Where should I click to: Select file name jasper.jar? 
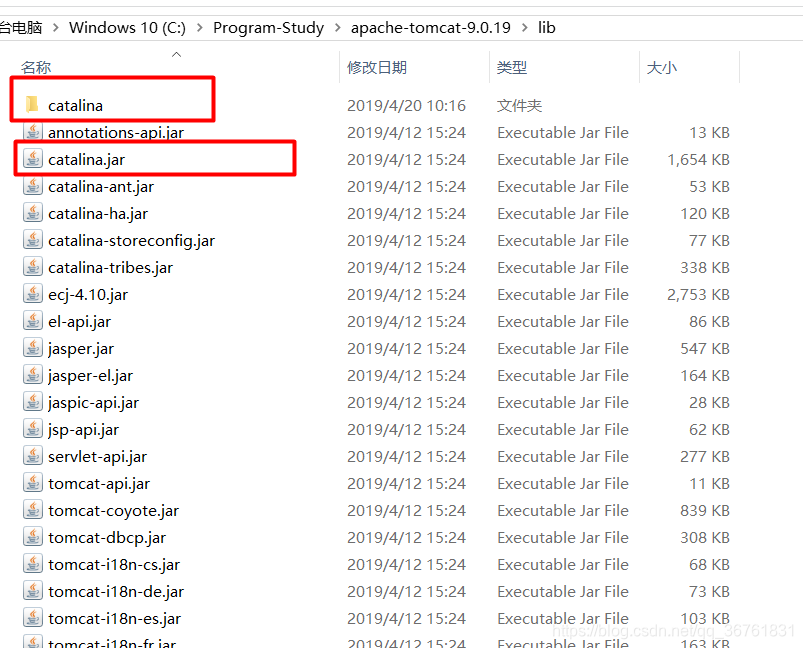click(x=80, y=349)
